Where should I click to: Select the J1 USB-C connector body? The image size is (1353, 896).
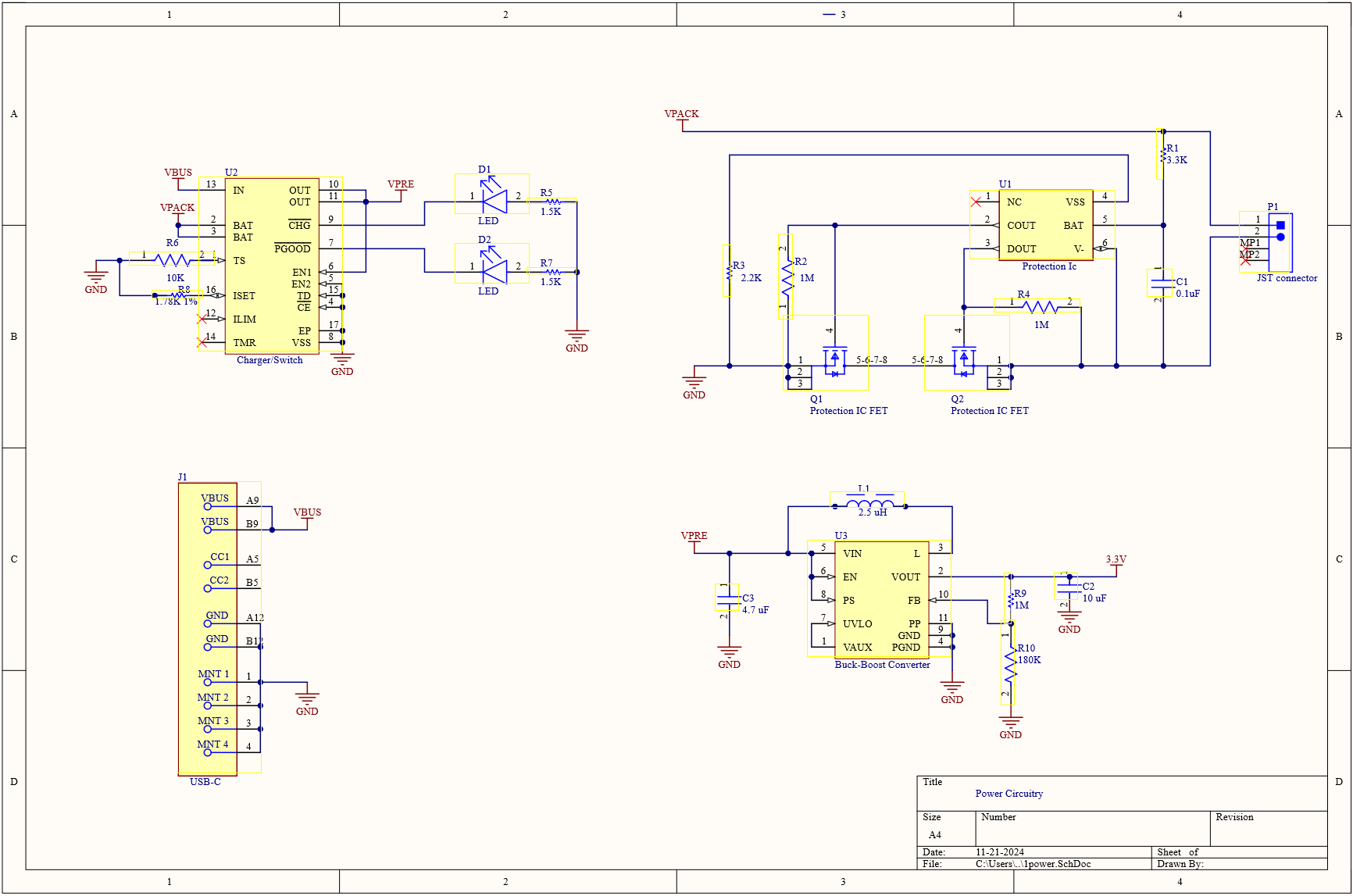[207, 629]
